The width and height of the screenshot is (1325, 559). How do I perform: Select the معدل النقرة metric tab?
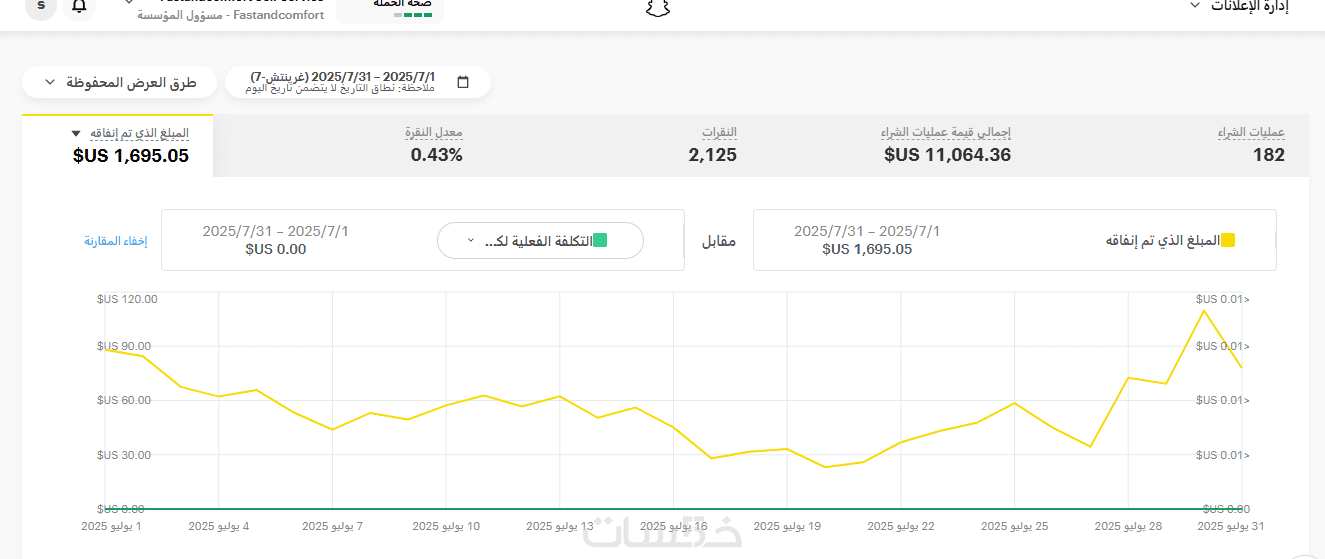tap(434, 146)
